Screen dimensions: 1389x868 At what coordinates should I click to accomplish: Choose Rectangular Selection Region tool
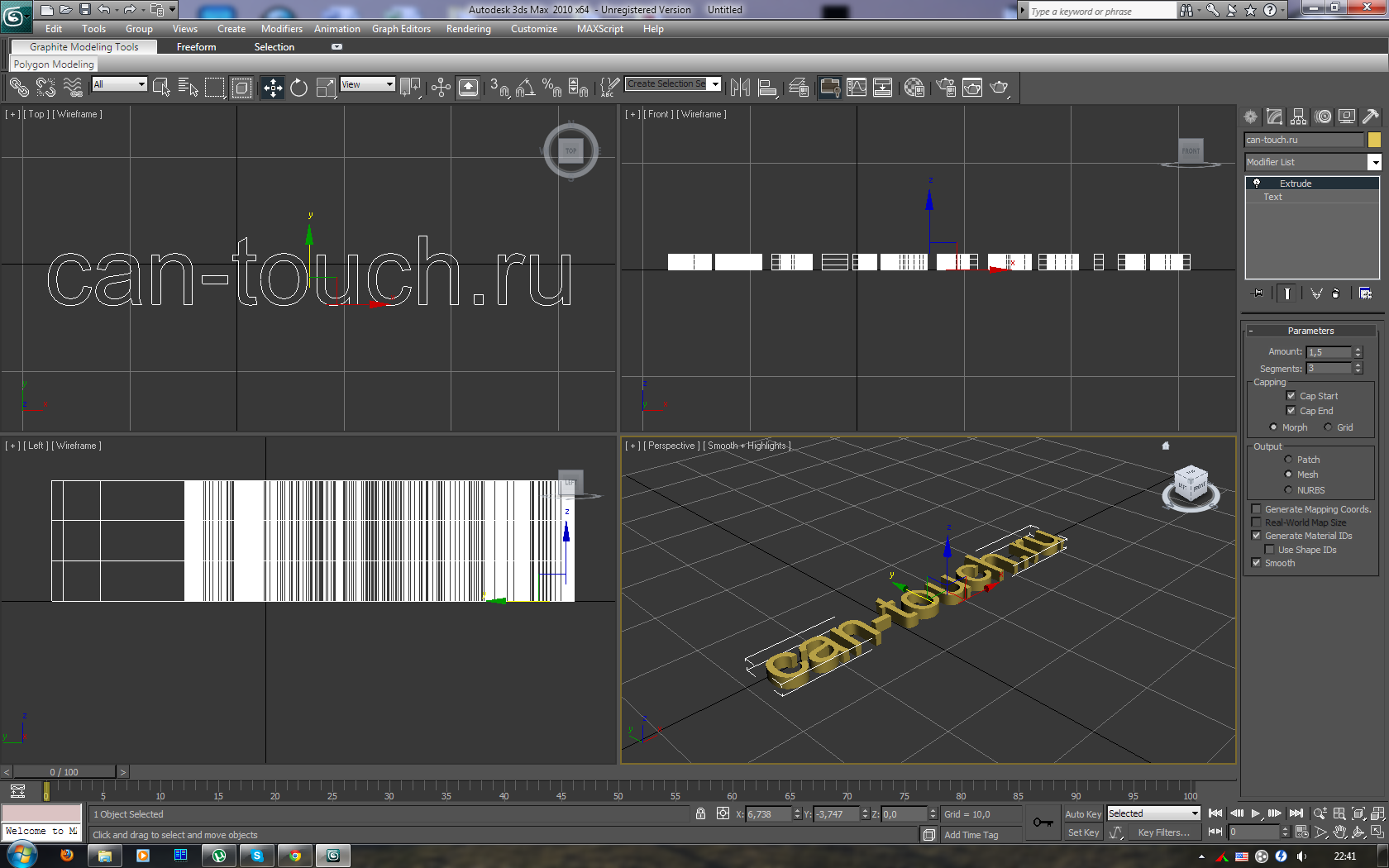215,87
